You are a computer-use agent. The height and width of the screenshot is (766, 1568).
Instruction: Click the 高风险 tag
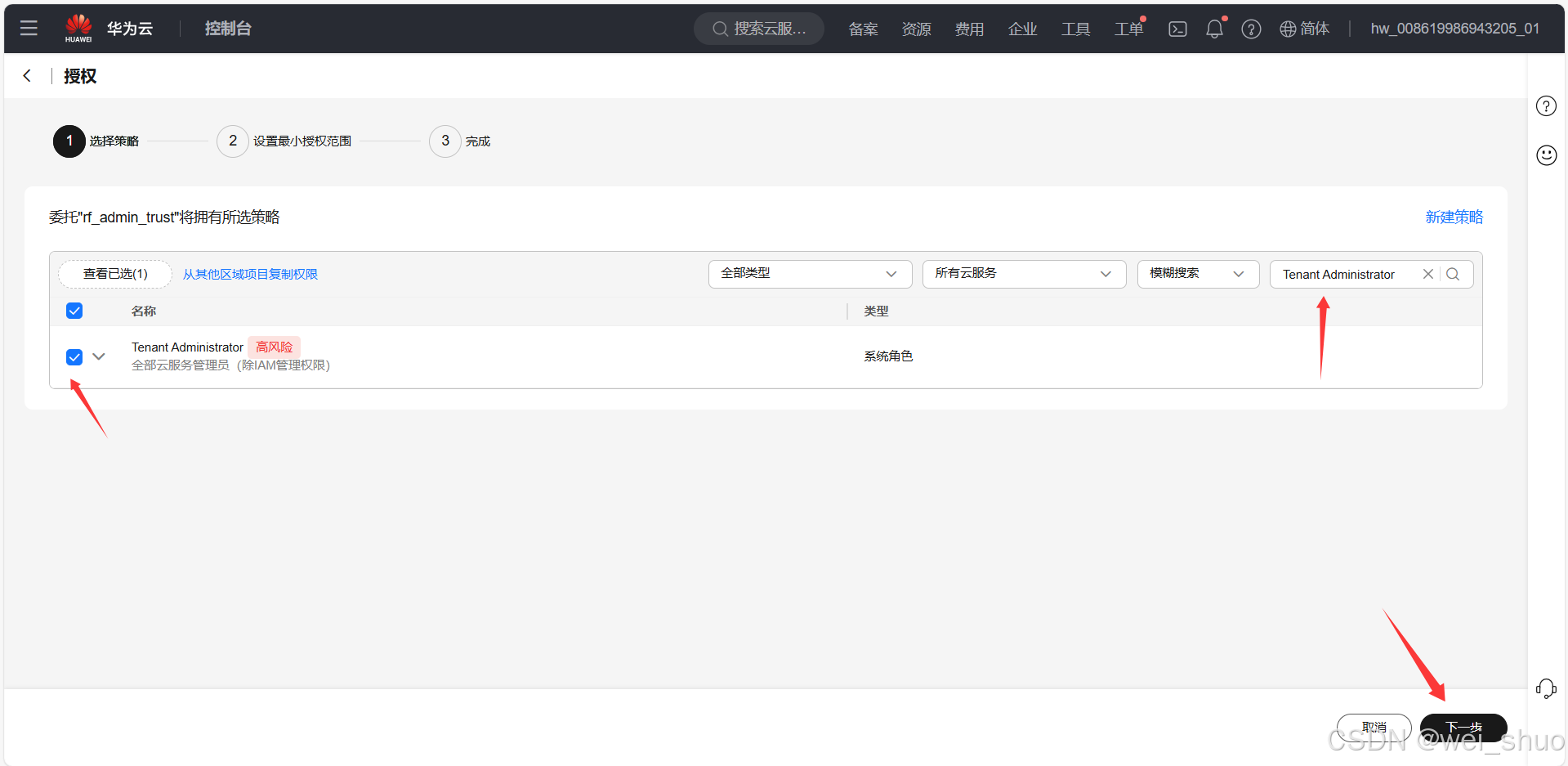point(274,347)
